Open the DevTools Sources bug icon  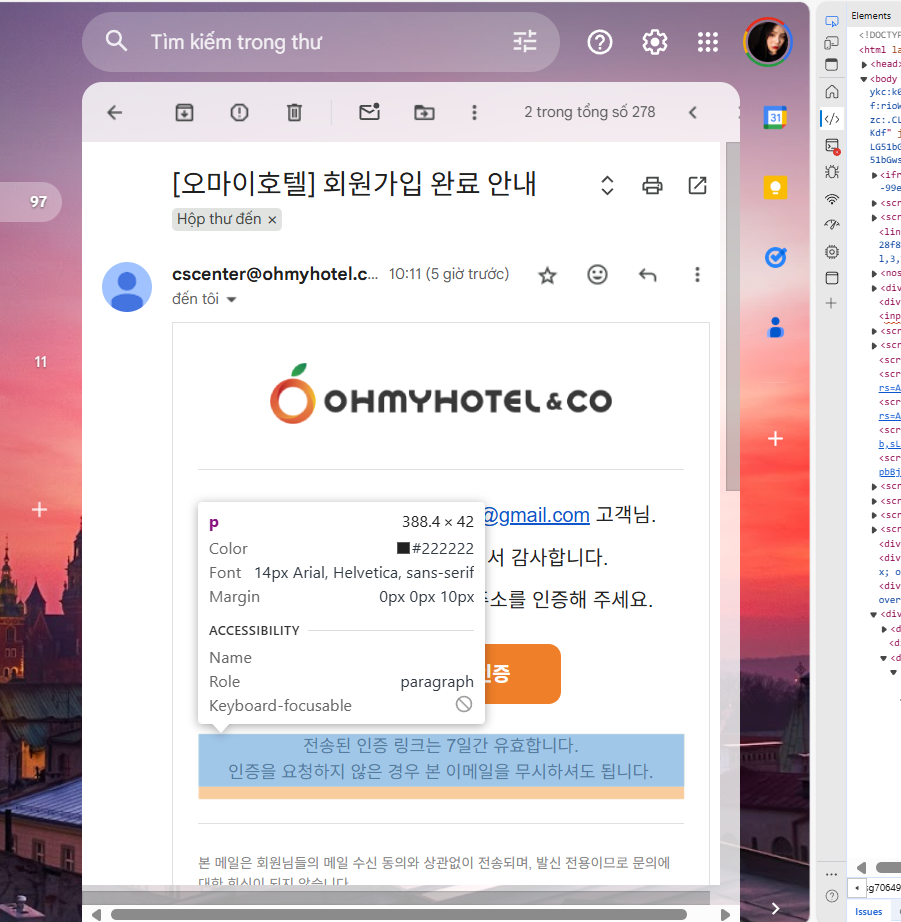pyautogui.click(x=832, y=172)
